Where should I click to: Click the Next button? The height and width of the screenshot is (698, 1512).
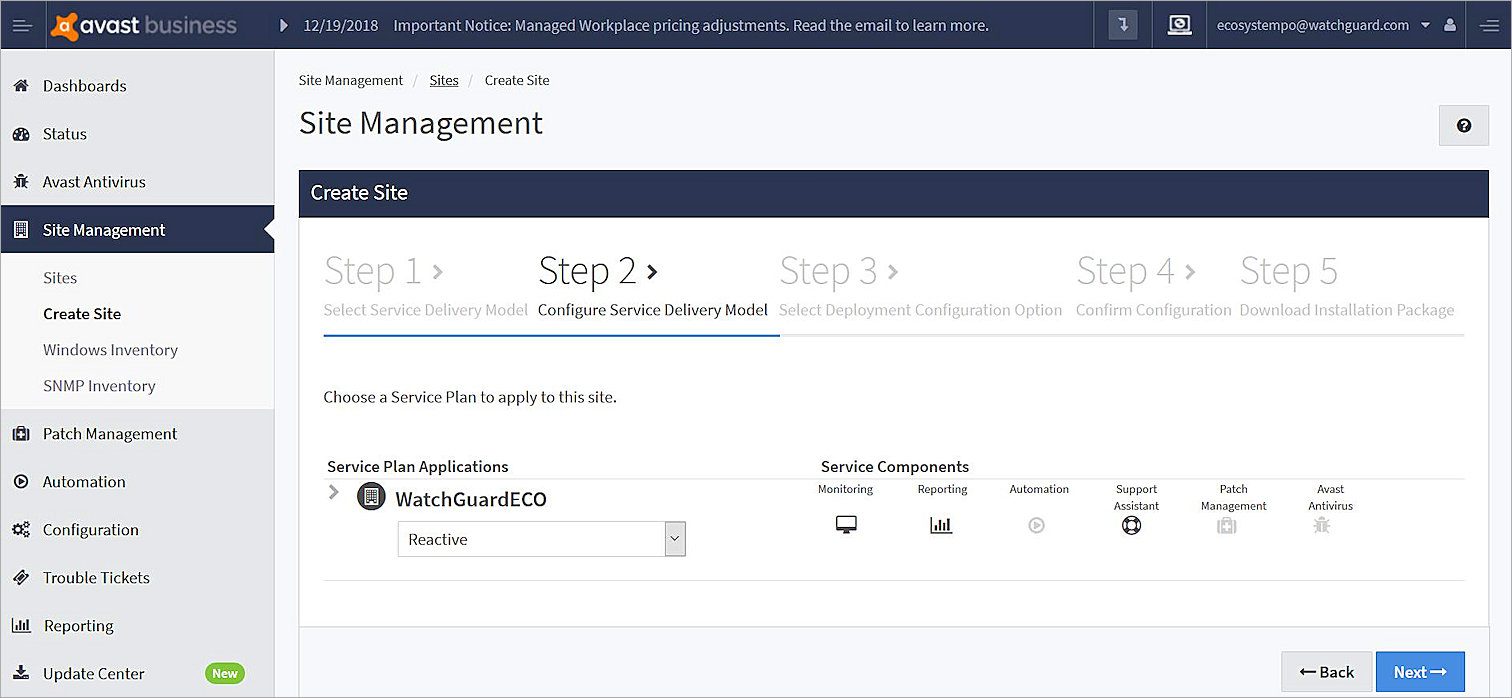(1419, 672)
